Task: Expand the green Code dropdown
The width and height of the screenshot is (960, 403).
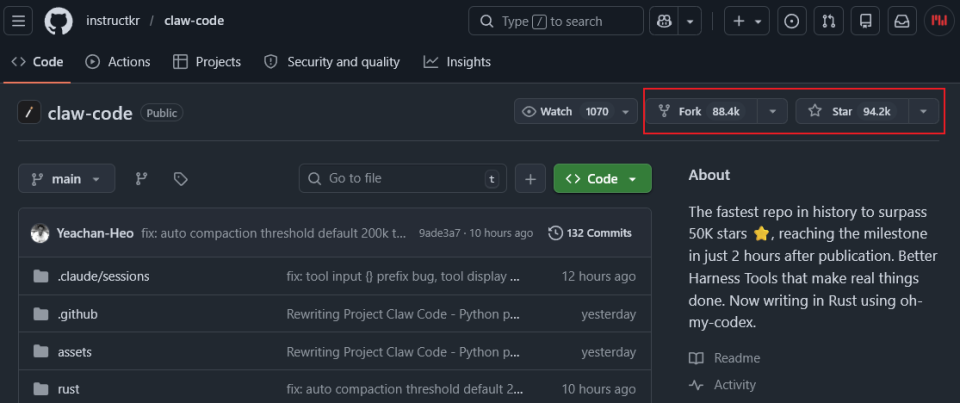Action: pos(602,179)
